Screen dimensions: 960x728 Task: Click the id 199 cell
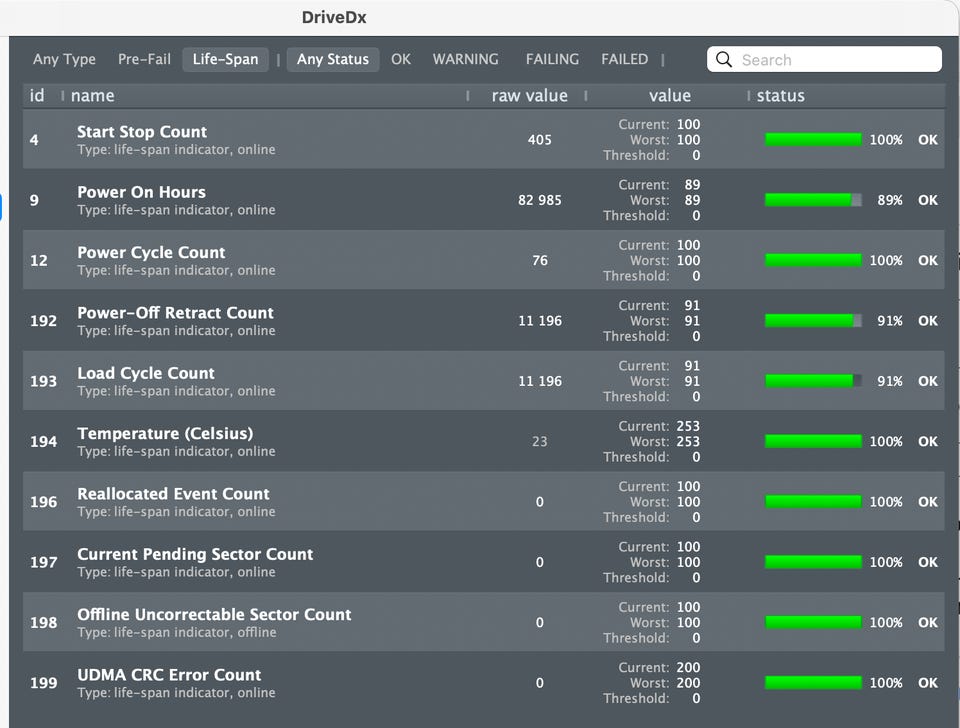(x=43, y=683)
